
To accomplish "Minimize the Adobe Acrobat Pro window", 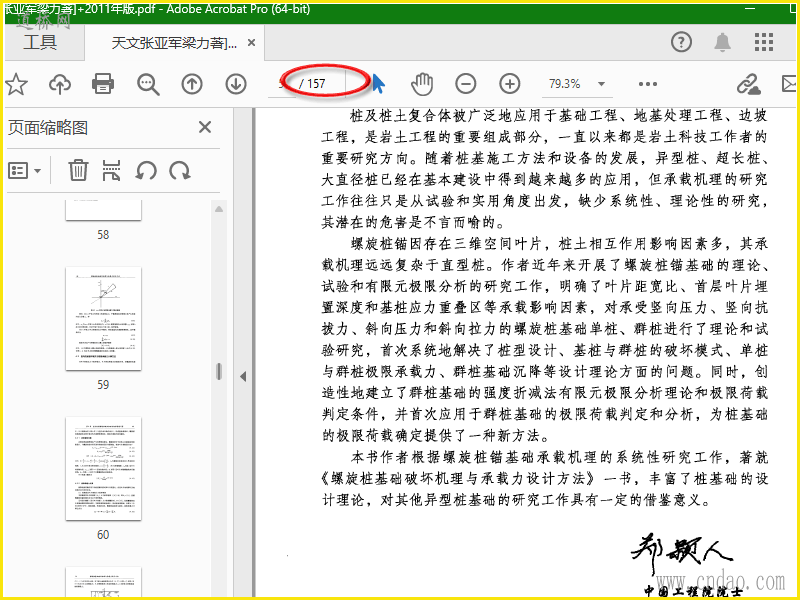I will pos(750,9).
